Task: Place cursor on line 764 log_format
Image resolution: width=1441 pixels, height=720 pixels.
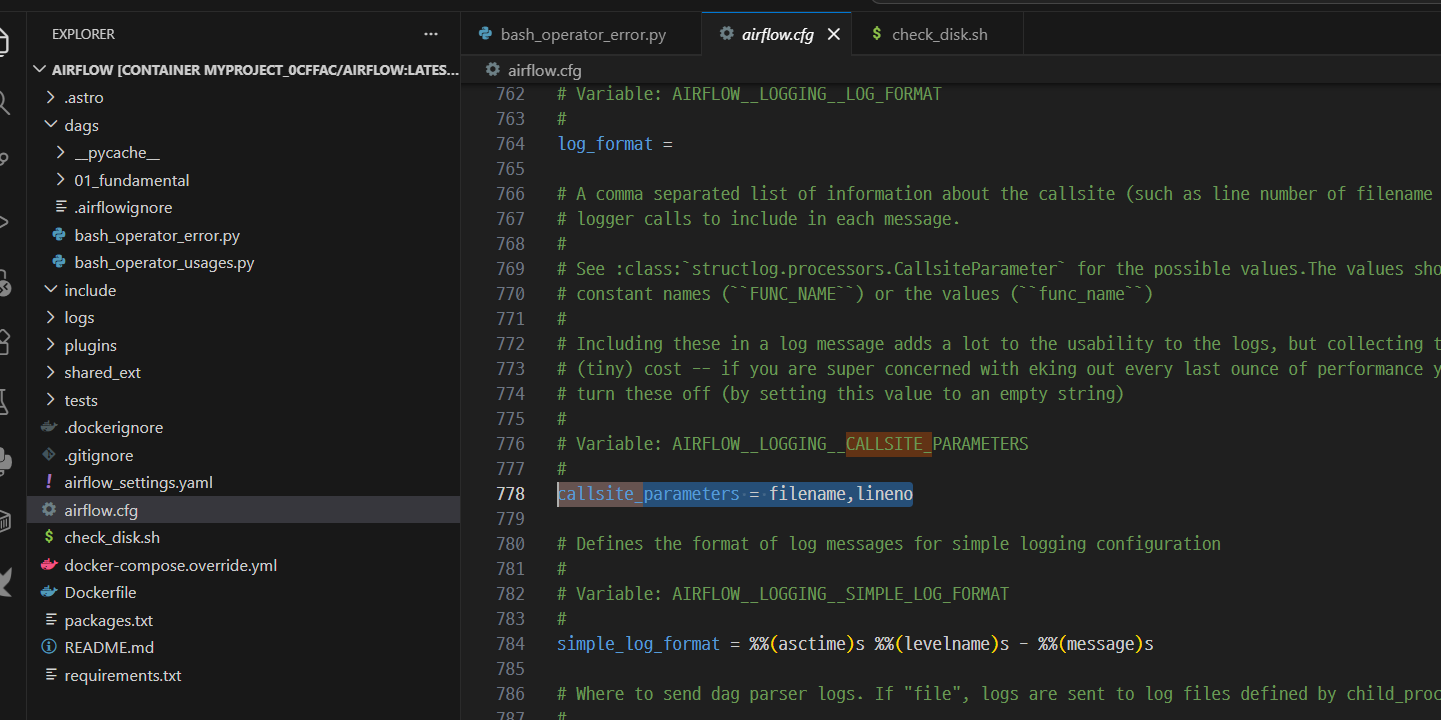Action: point(605,144)
